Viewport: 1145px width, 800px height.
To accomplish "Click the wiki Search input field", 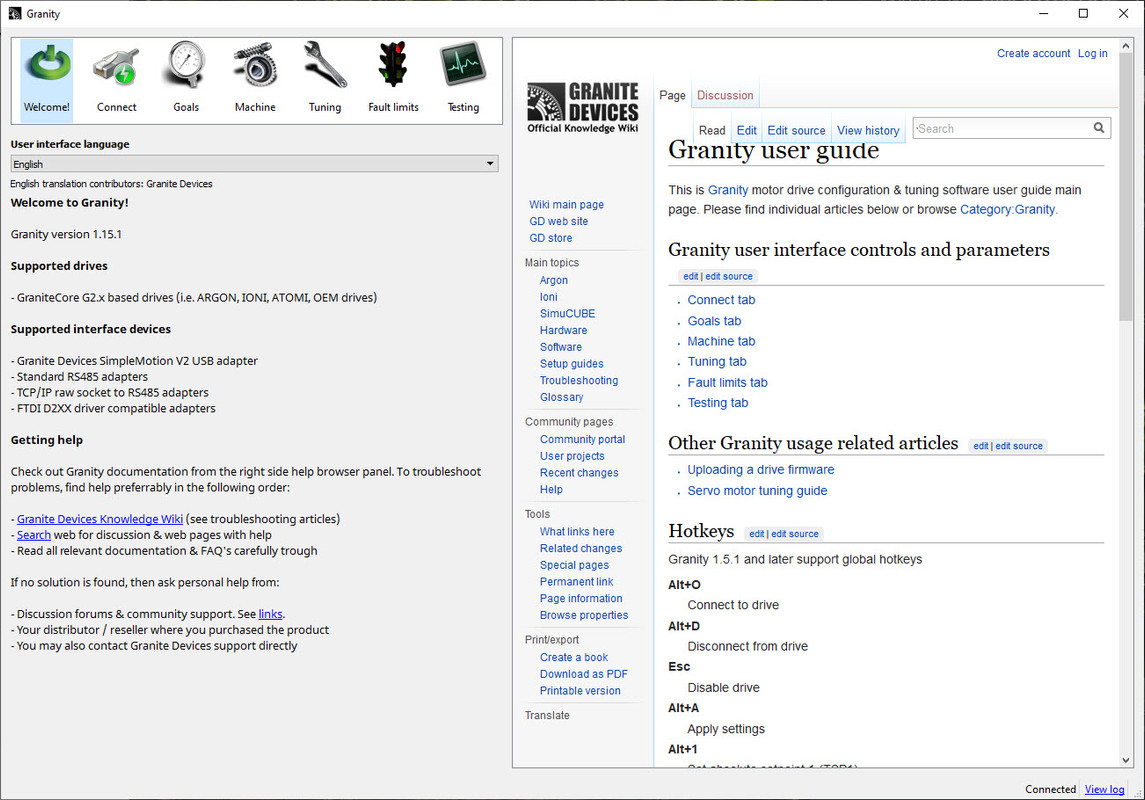I will click(x=1003, y=128).
